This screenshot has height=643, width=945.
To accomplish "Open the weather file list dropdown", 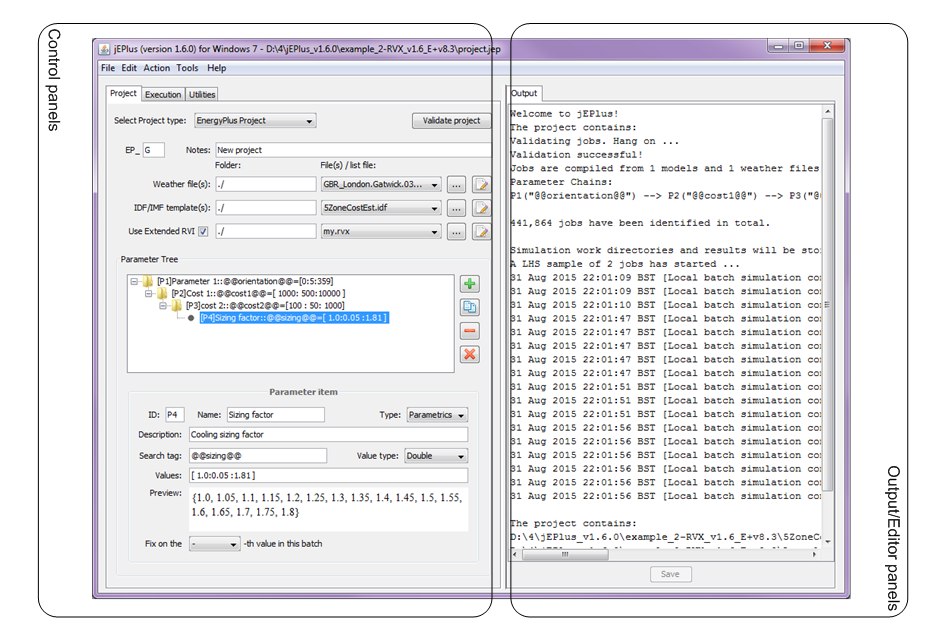I will click(x=381, y=184).
